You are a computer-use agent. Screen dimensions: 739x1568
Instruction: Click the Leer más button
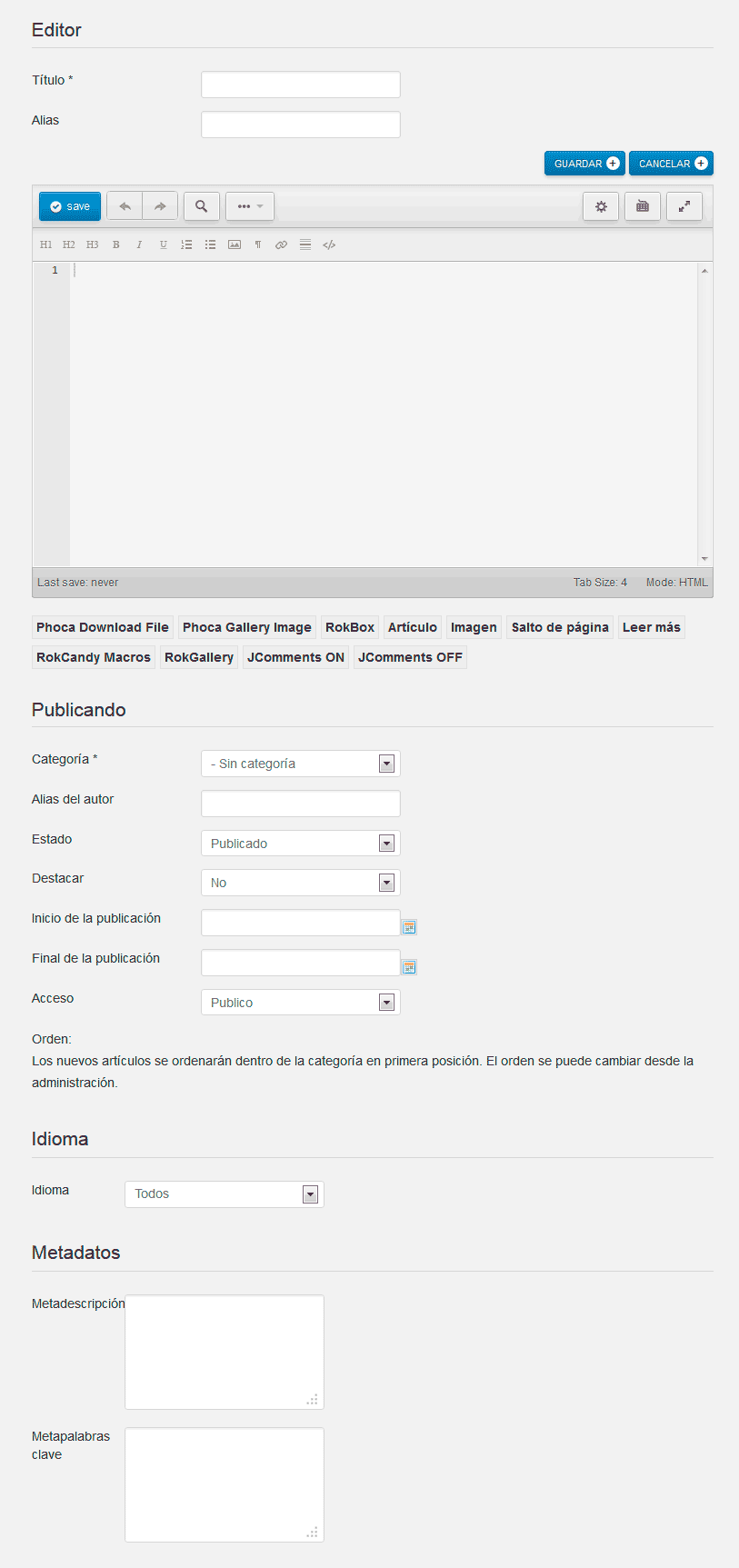[651, 627]
